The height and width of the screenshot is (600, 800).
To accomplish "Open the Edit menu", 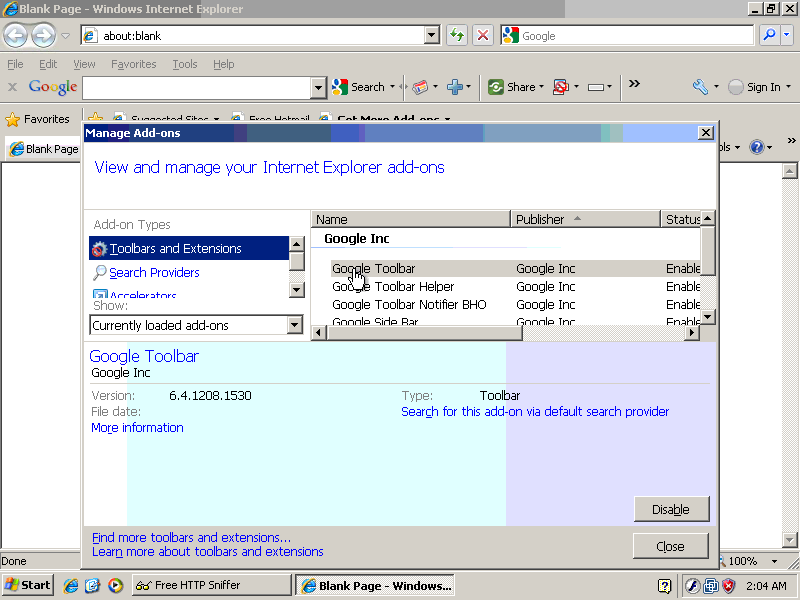I will pos(48,64).
